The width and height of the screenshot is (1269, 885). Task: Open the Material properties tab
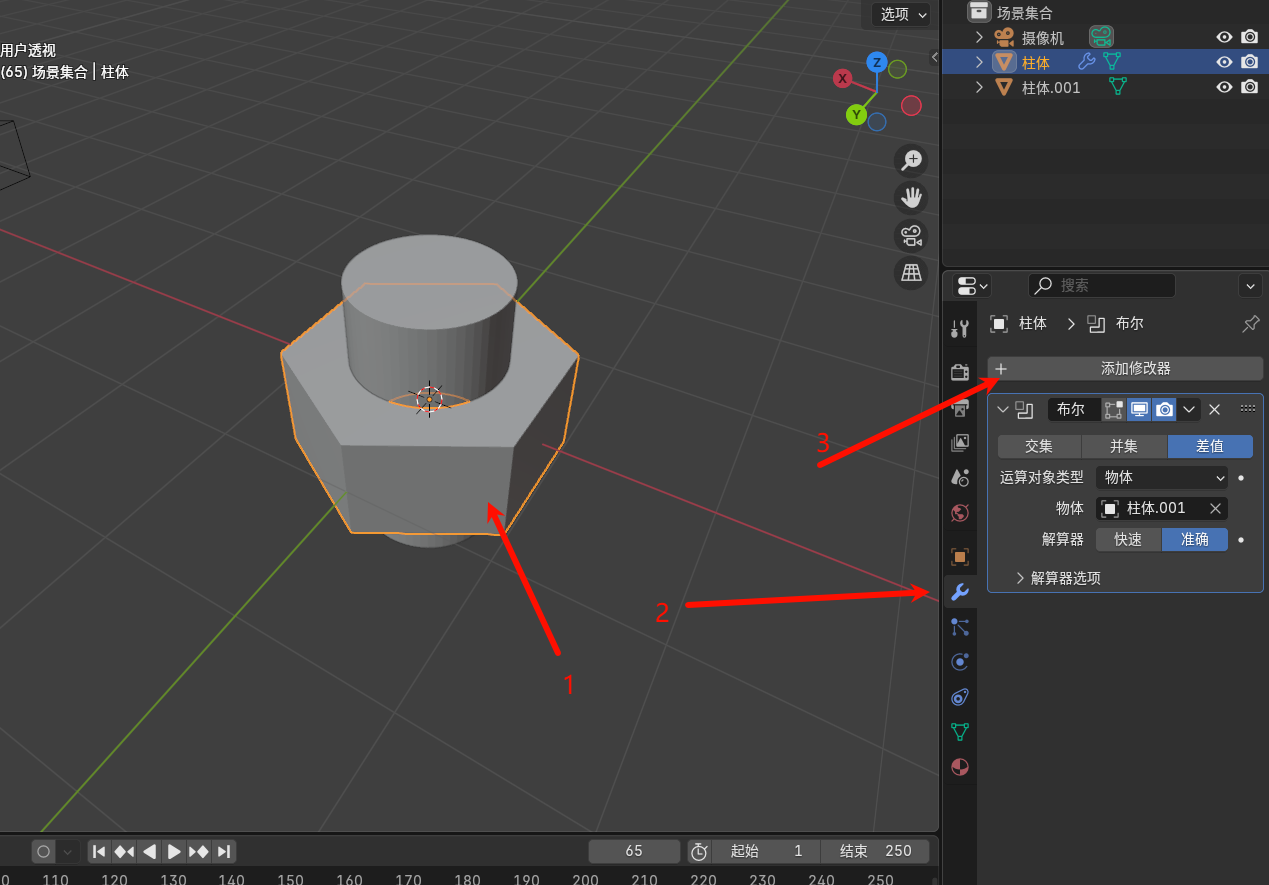960,767
